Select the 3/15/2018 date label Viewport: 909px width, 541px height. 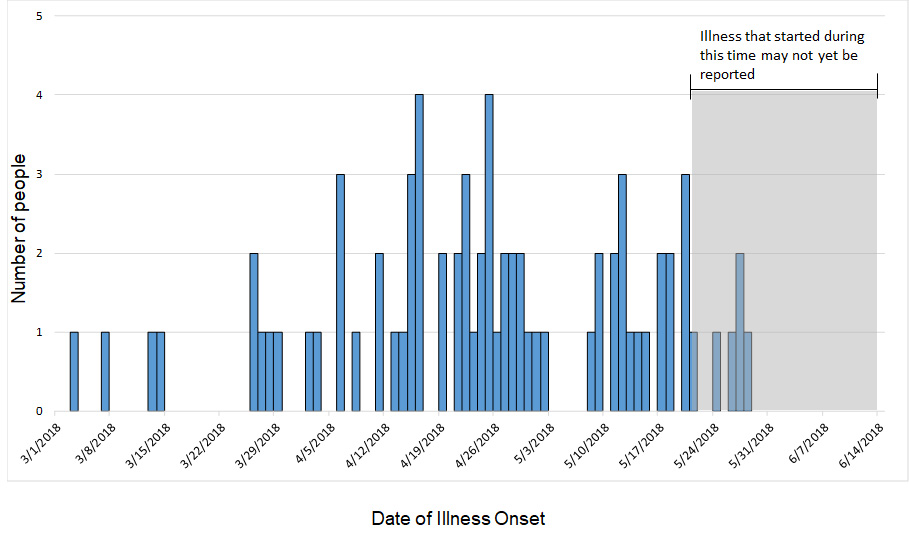point(147,445)
